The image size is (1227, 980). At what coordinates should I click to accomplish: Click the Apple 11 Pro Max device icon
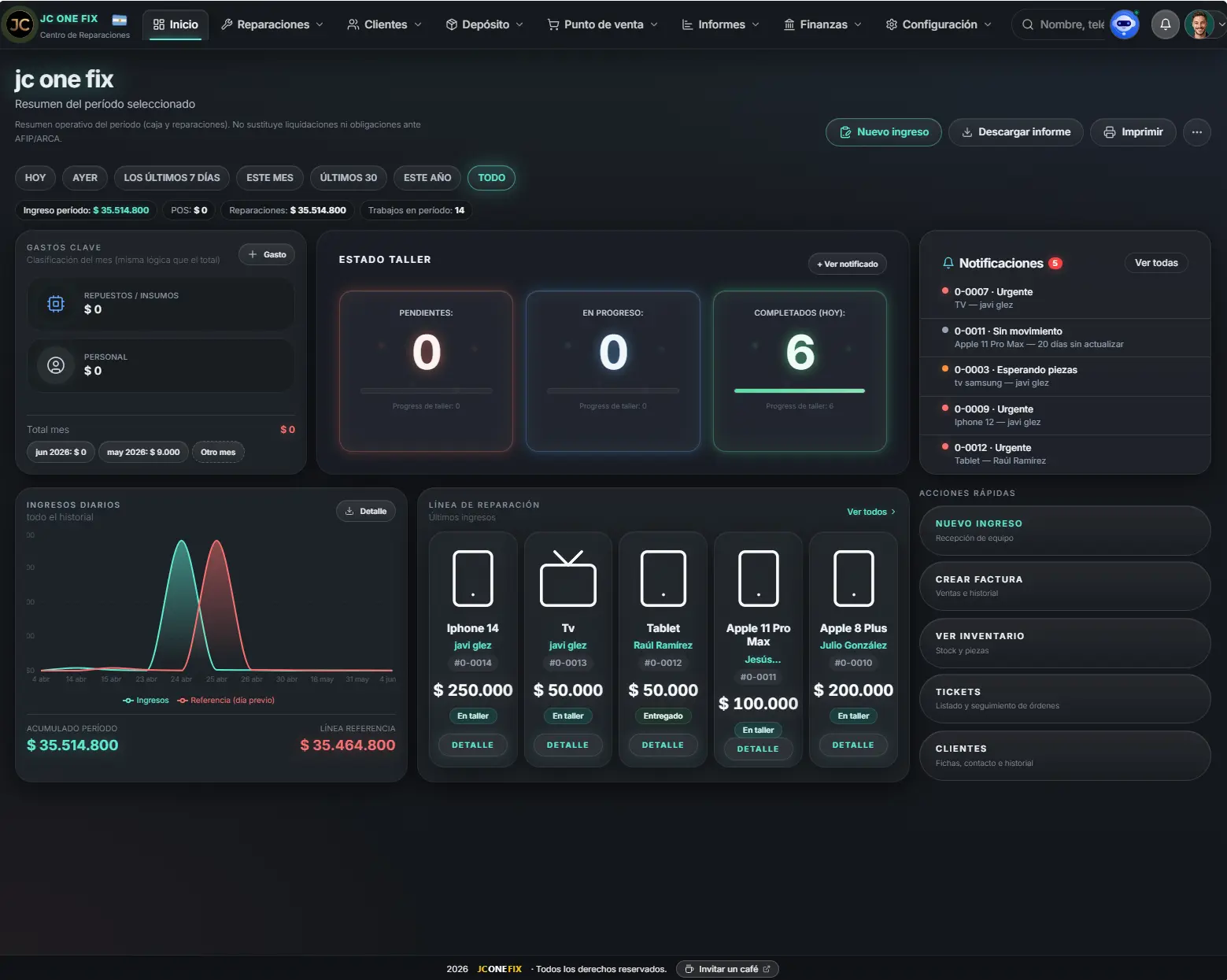pyautogui.click(x=759, y=579)
